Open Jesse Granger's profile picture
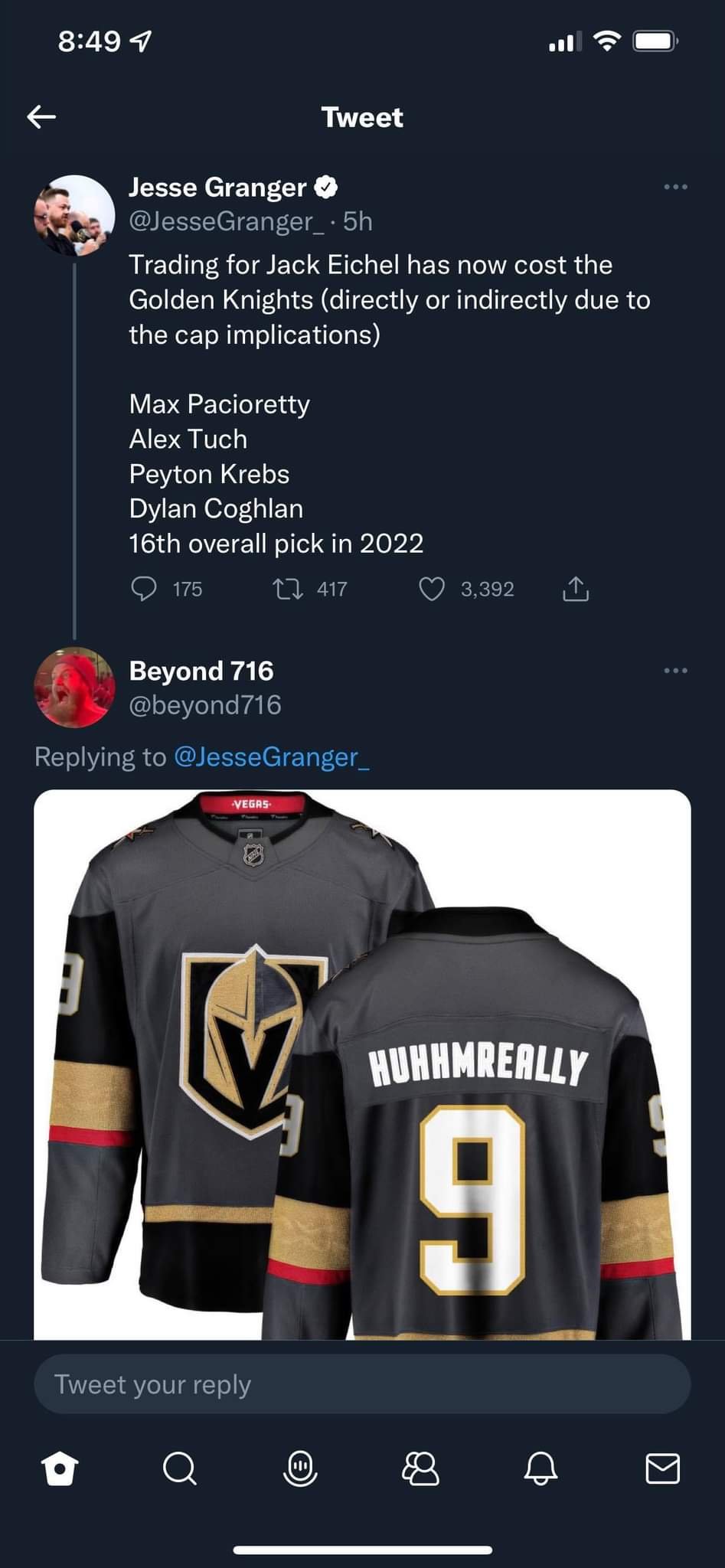 (75, 215)
